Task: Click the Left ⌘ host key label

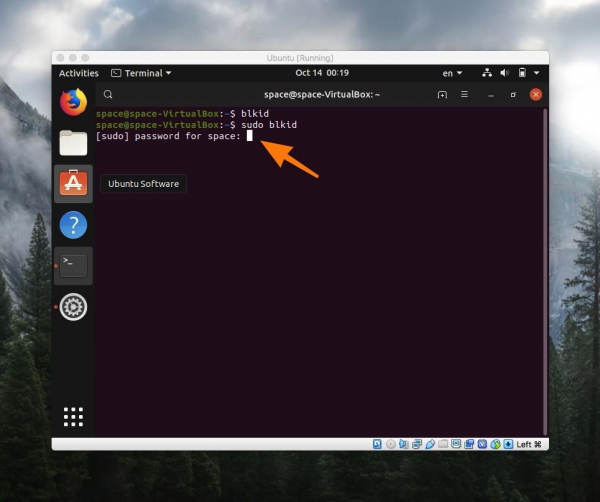Action: 529,444
